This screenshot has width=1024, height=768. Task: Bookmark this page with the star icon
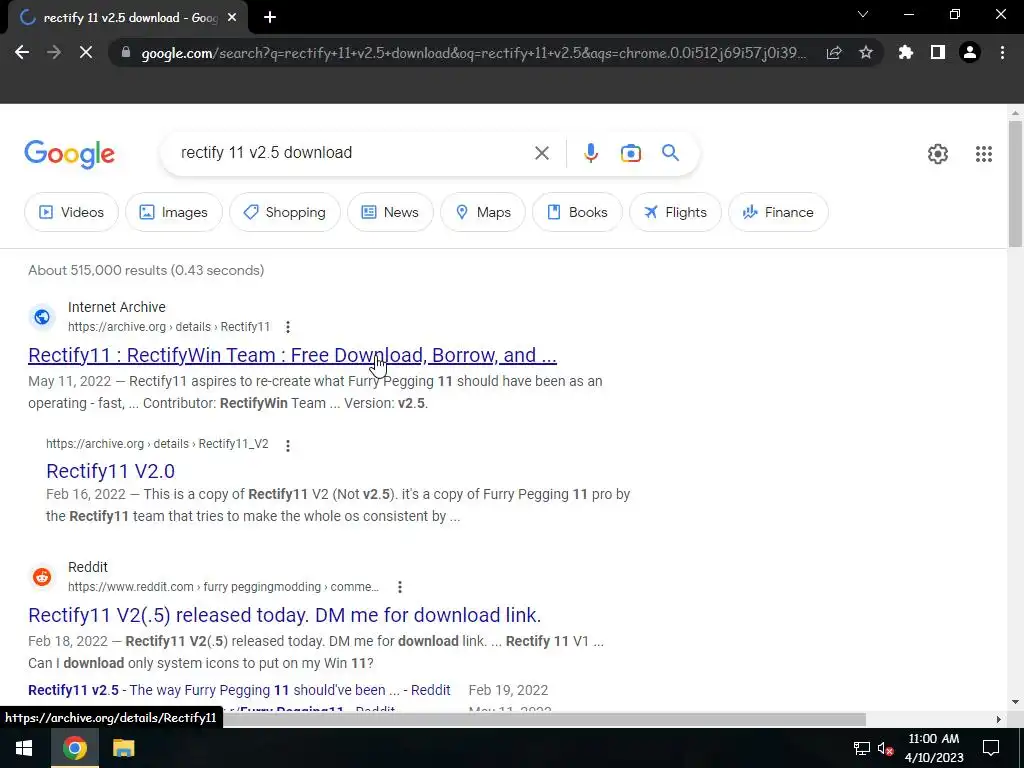point(866,53)
